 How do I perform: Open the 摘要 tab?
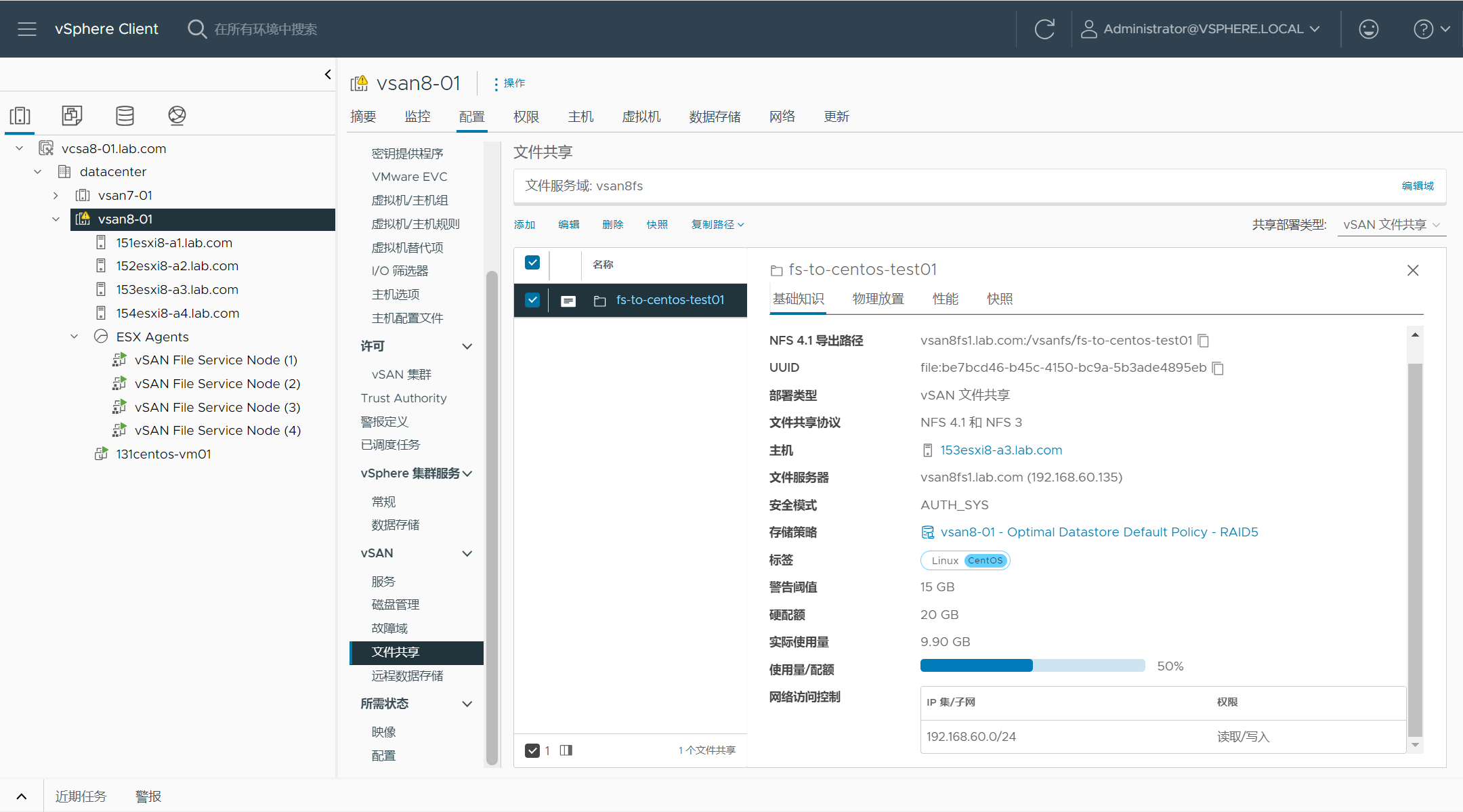(x=363, y=116)
